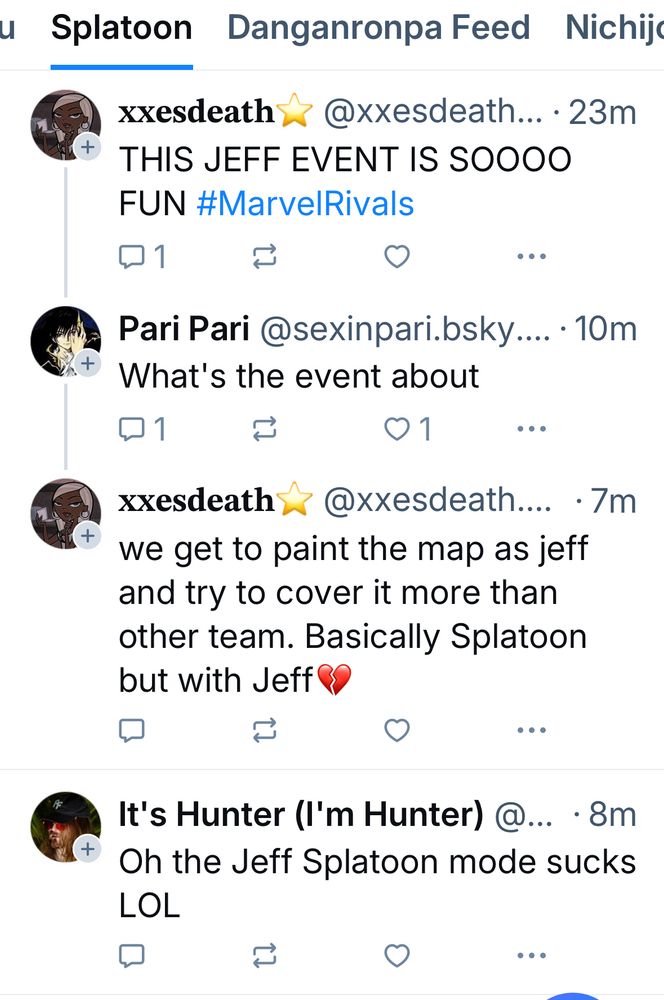Reply to the 'paint the map as jeff' post

132,731
